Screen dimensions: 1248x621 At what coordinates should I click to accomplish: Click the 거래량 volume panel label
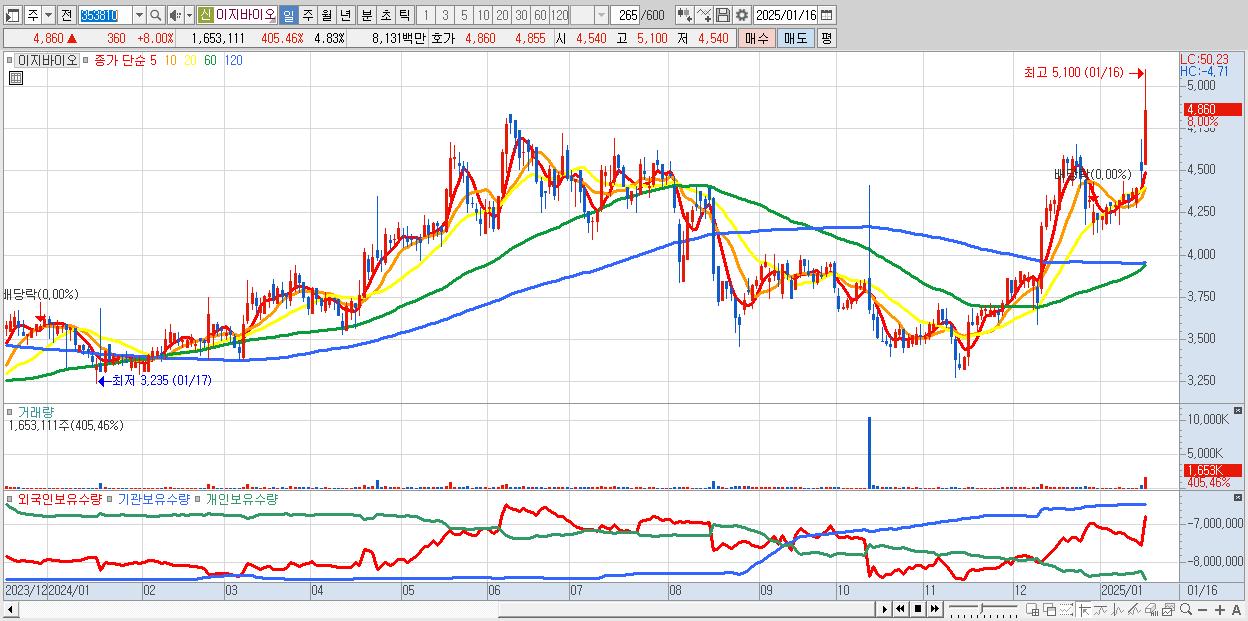click(x=36, y=412)
